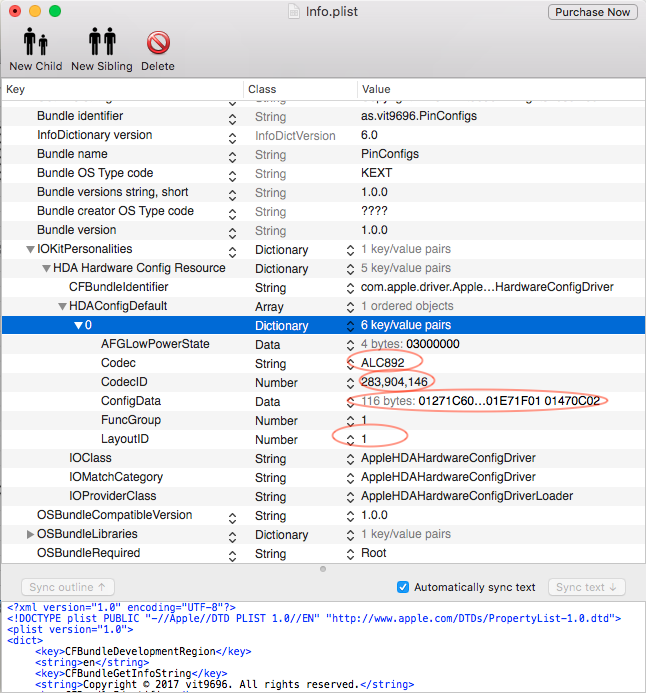Toggle Automatically sync text checkbox
This screenshot has width=646, height=693.
click(403, 587)
